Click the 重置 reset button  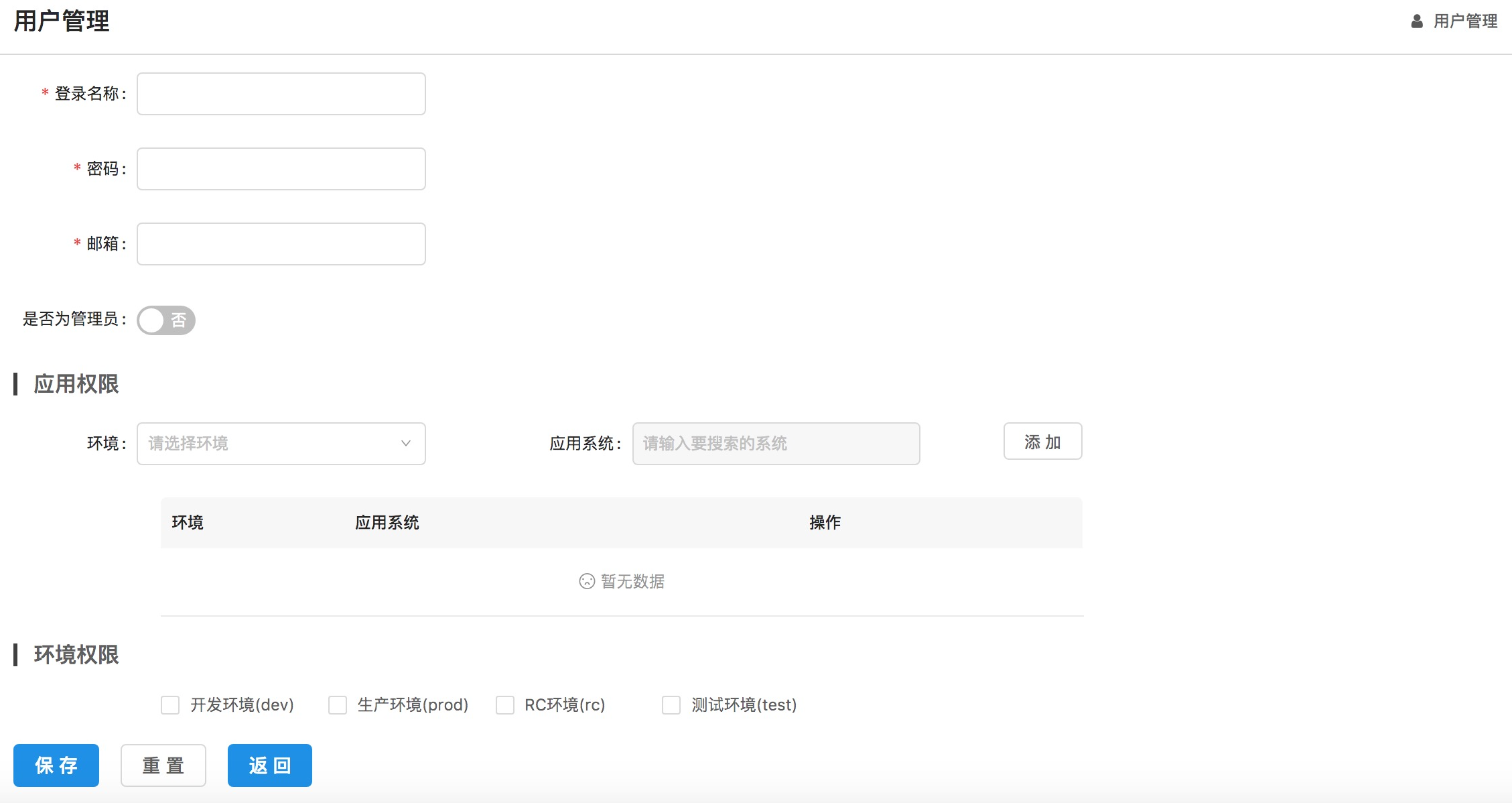163,765
